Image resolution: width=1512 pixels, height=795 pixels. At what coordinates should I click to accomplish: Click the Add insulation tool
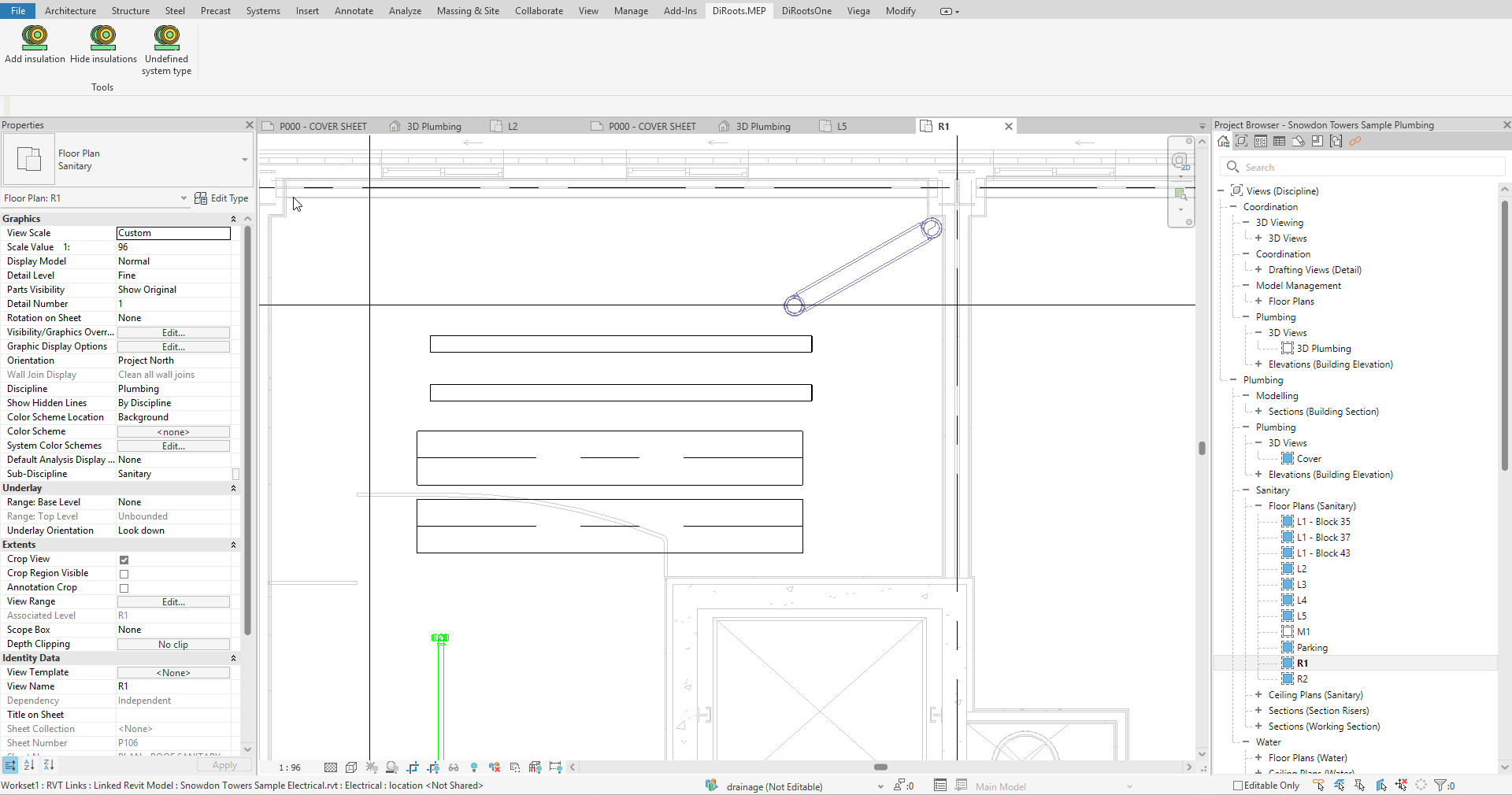pyautogui.click(x=35, y=44)
